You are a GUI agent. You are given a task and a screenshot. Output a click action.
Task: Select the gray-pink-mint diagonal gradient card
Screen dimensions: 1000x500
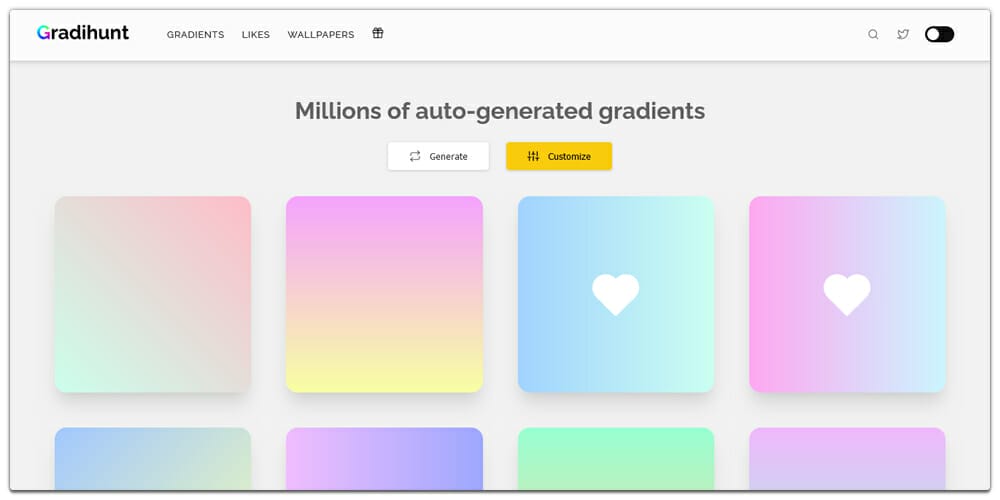(153, 294)
